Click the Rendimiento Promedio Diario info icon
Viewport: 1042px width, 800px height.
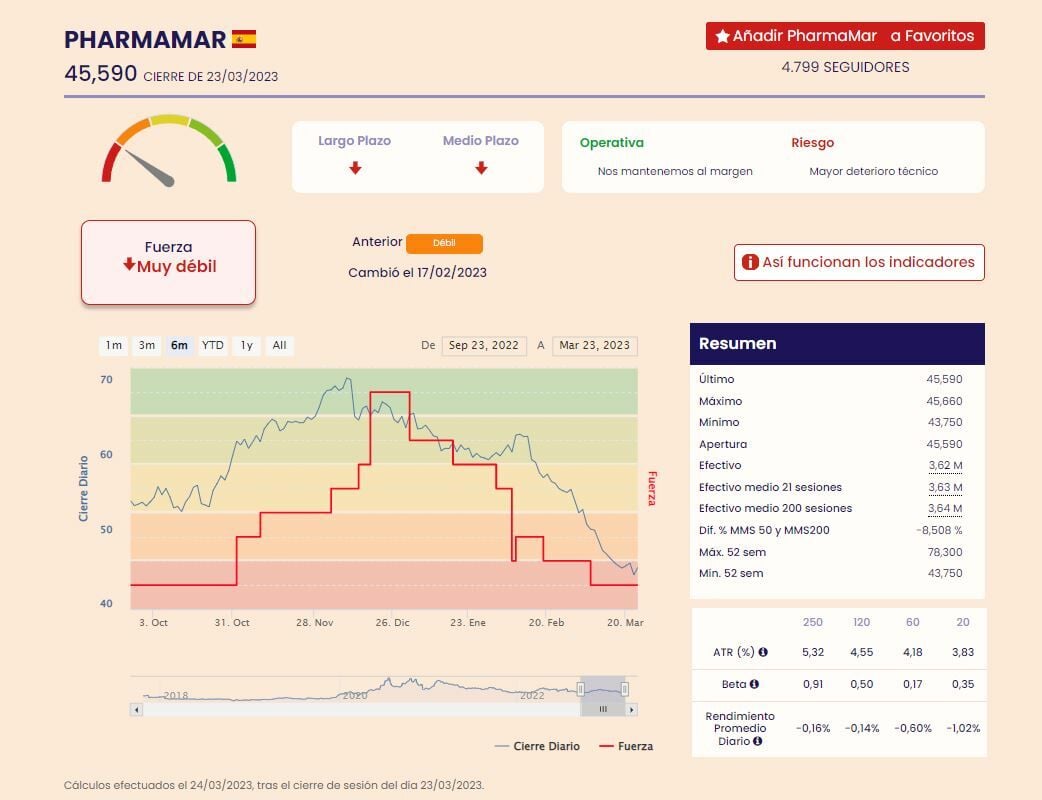pos(758,742)
